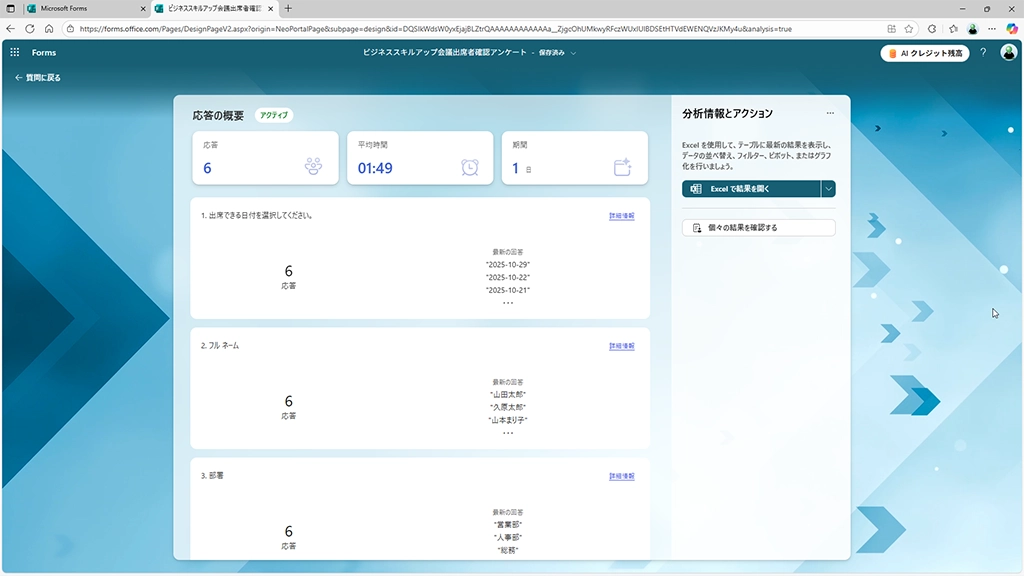Screen dimensions: 1024x576
Task: Click the Excel で結果を開く button
Action: (x=751, y=189)
